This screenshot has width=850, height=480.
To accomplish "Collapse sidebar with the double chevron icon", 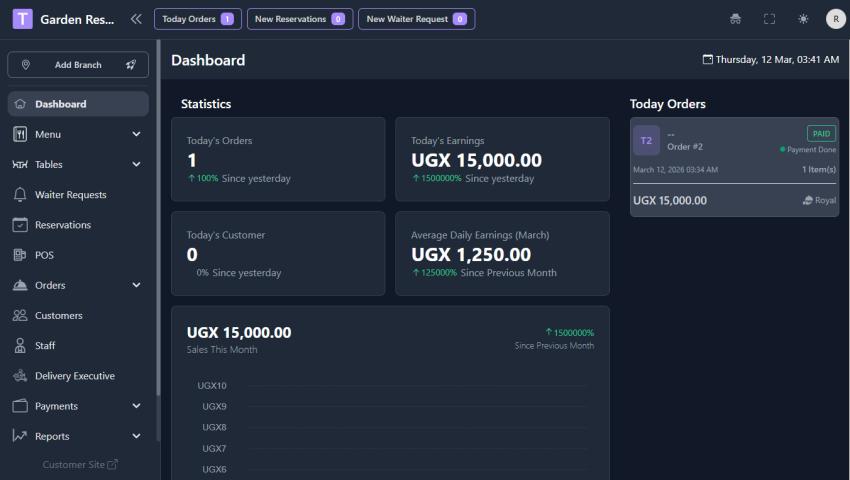I will coord(136,19).
